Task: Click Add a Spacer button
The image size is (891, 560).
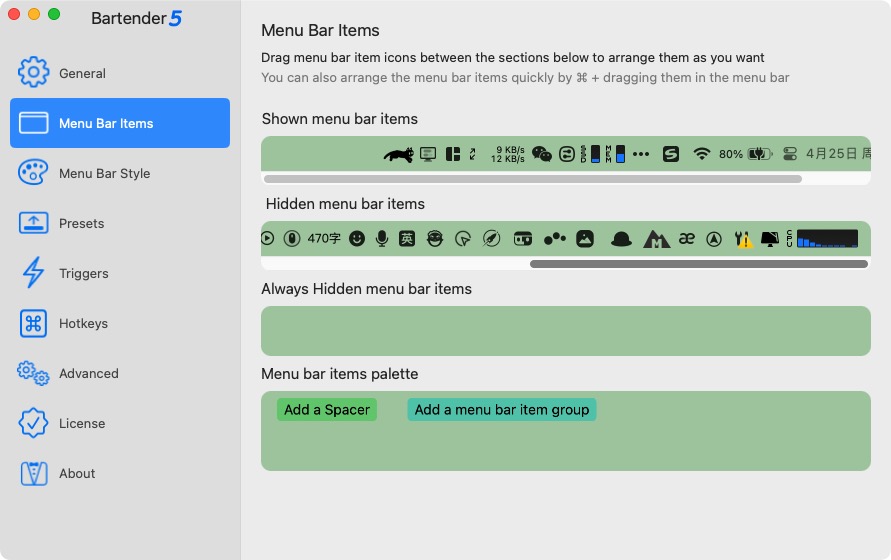Action: click(x=327, y=409)
